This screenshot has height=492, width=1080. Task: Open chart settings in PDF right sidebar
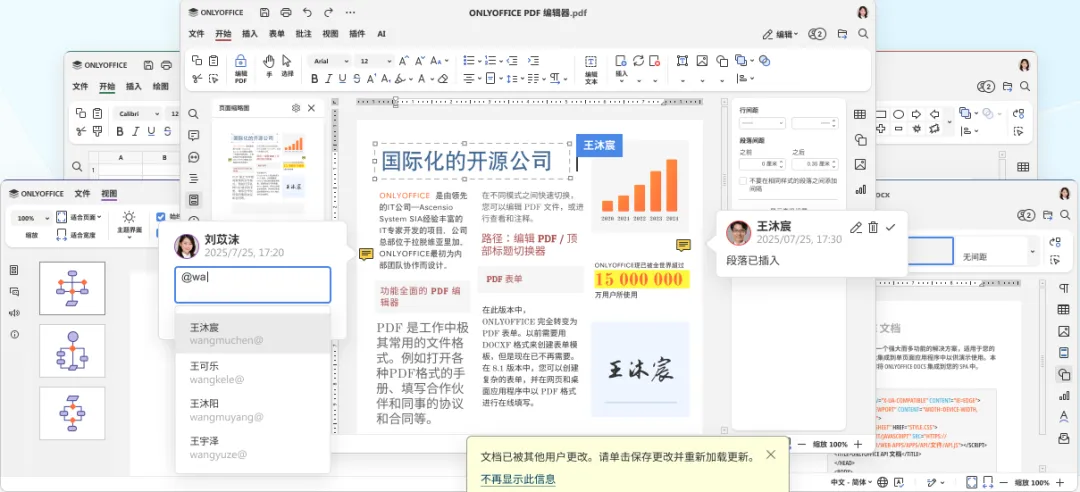pyautogui.click(x=860, y=189)
